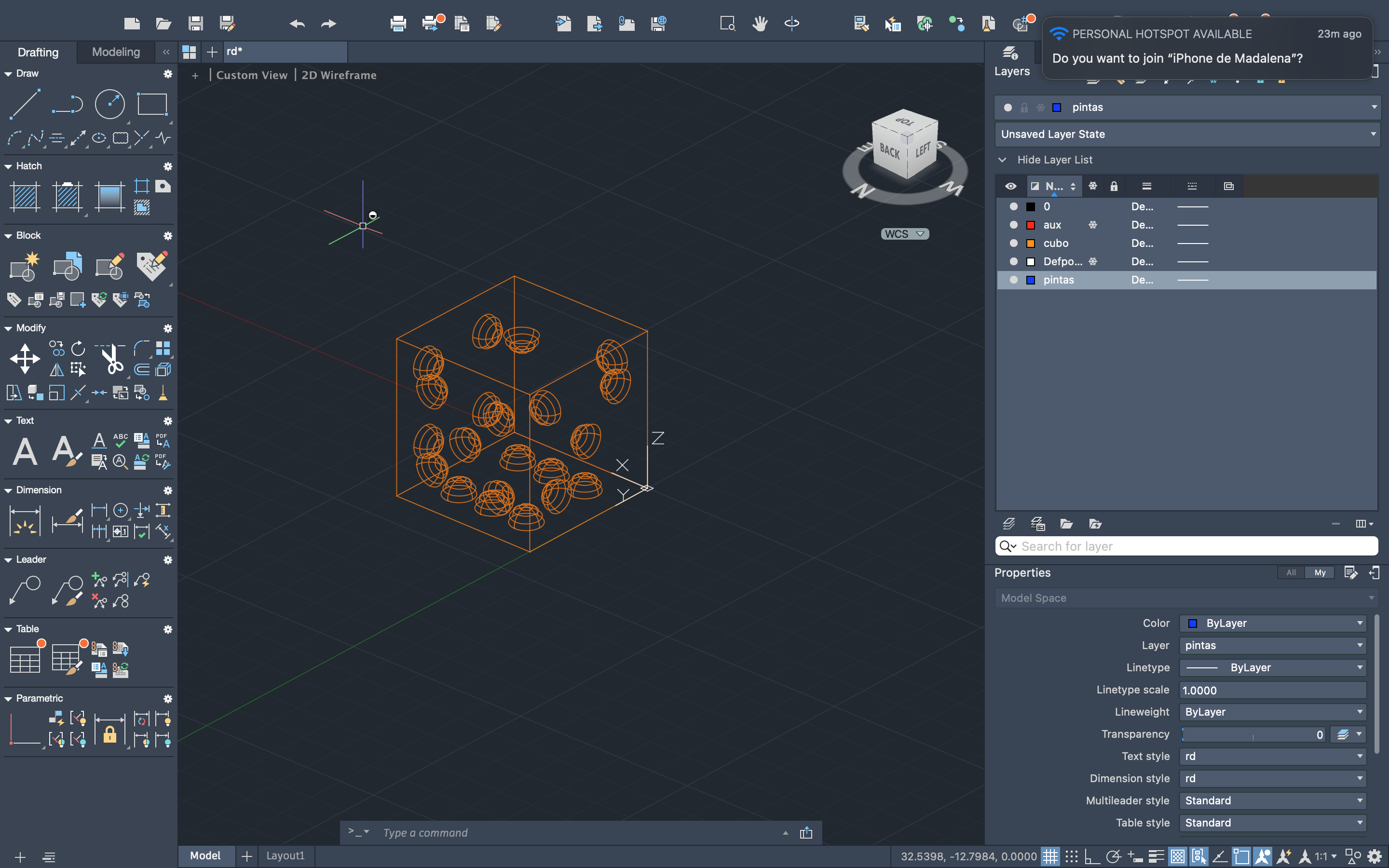Image resolution: width=1389 pixels, height=868 pixels.
Task: Click the Move tool in Modify
Action: click(25, 359)
